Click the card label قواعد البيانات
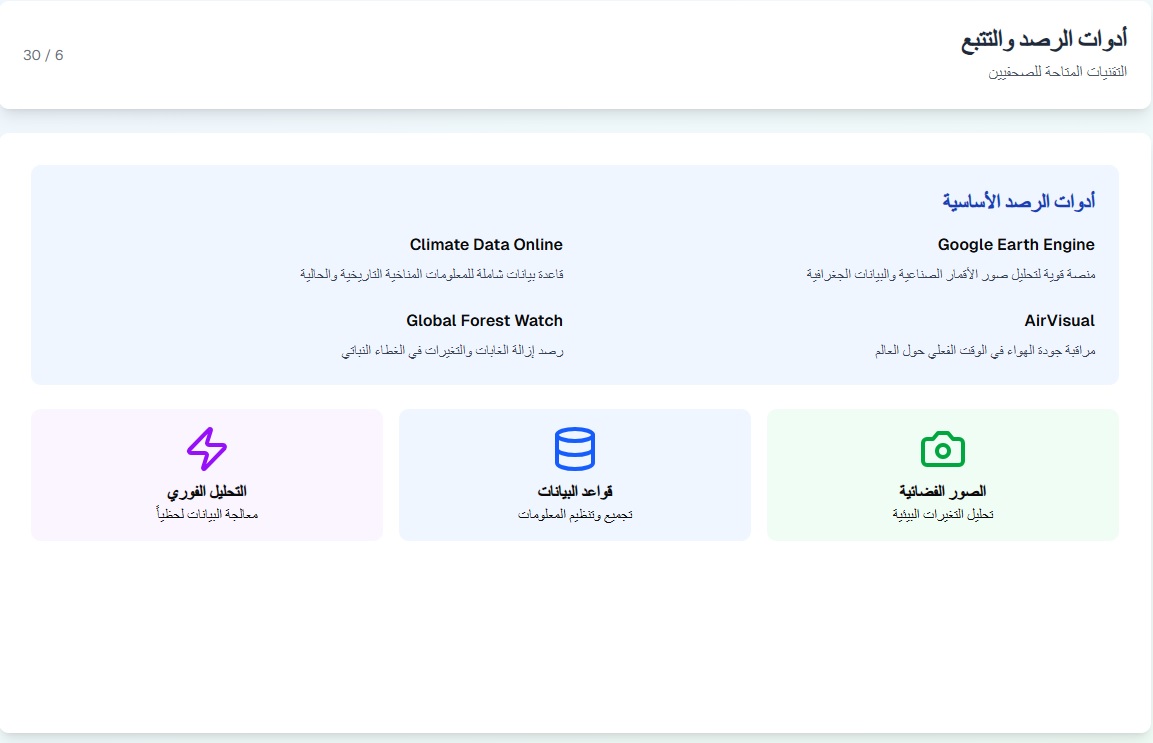The width and height of the screenshot is (1153, 743). 575,491
